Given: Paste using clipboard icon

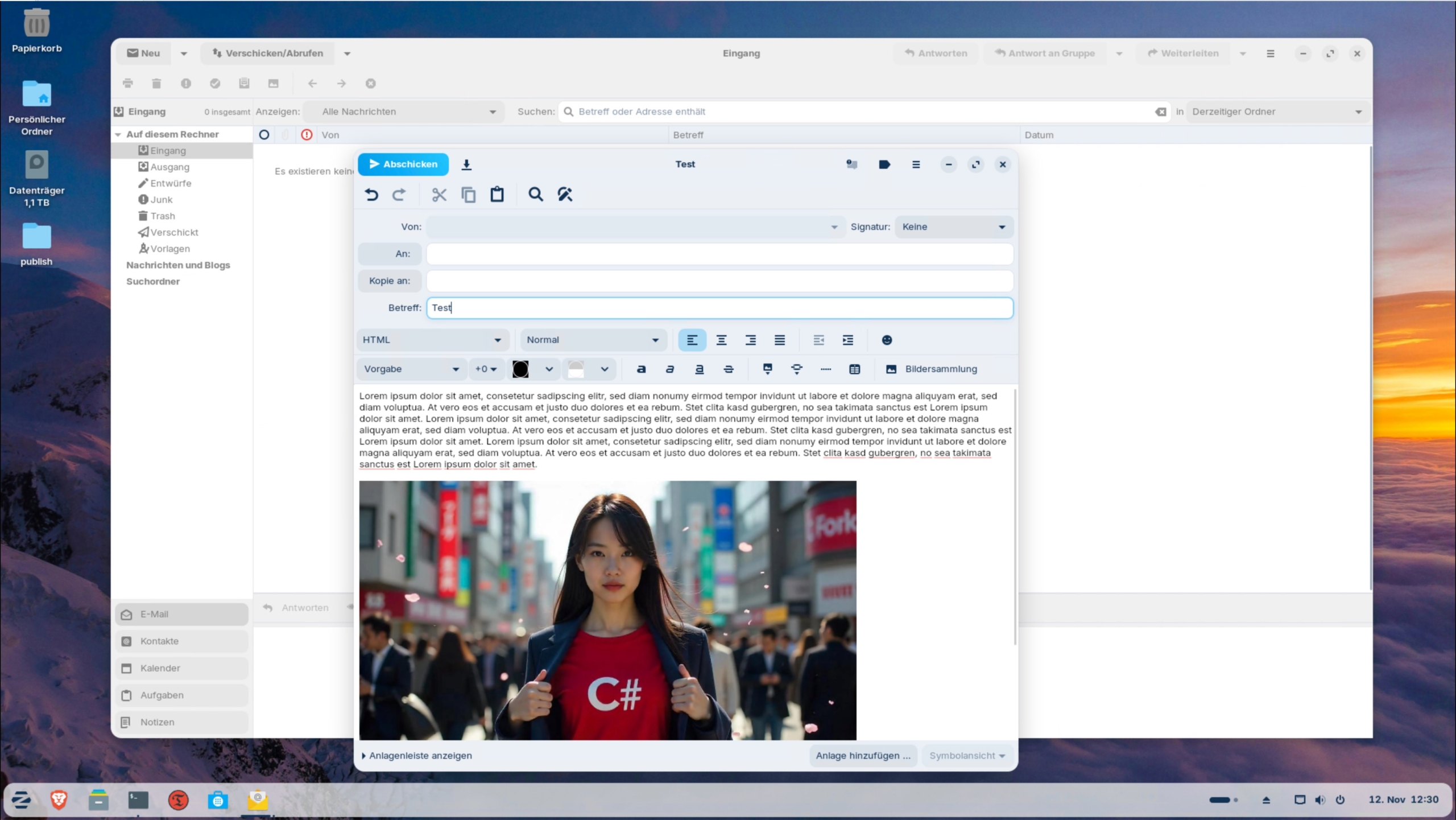Looking at the screenshot, I should 497,195.
